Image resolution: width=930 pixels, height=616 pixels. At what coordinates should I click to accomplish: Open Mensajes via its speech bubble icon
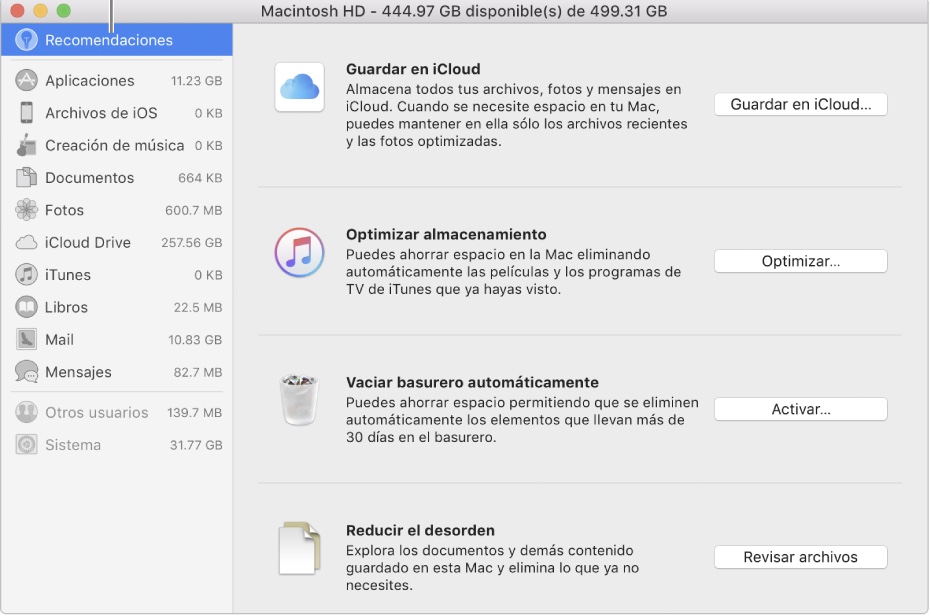click(24, 371)
